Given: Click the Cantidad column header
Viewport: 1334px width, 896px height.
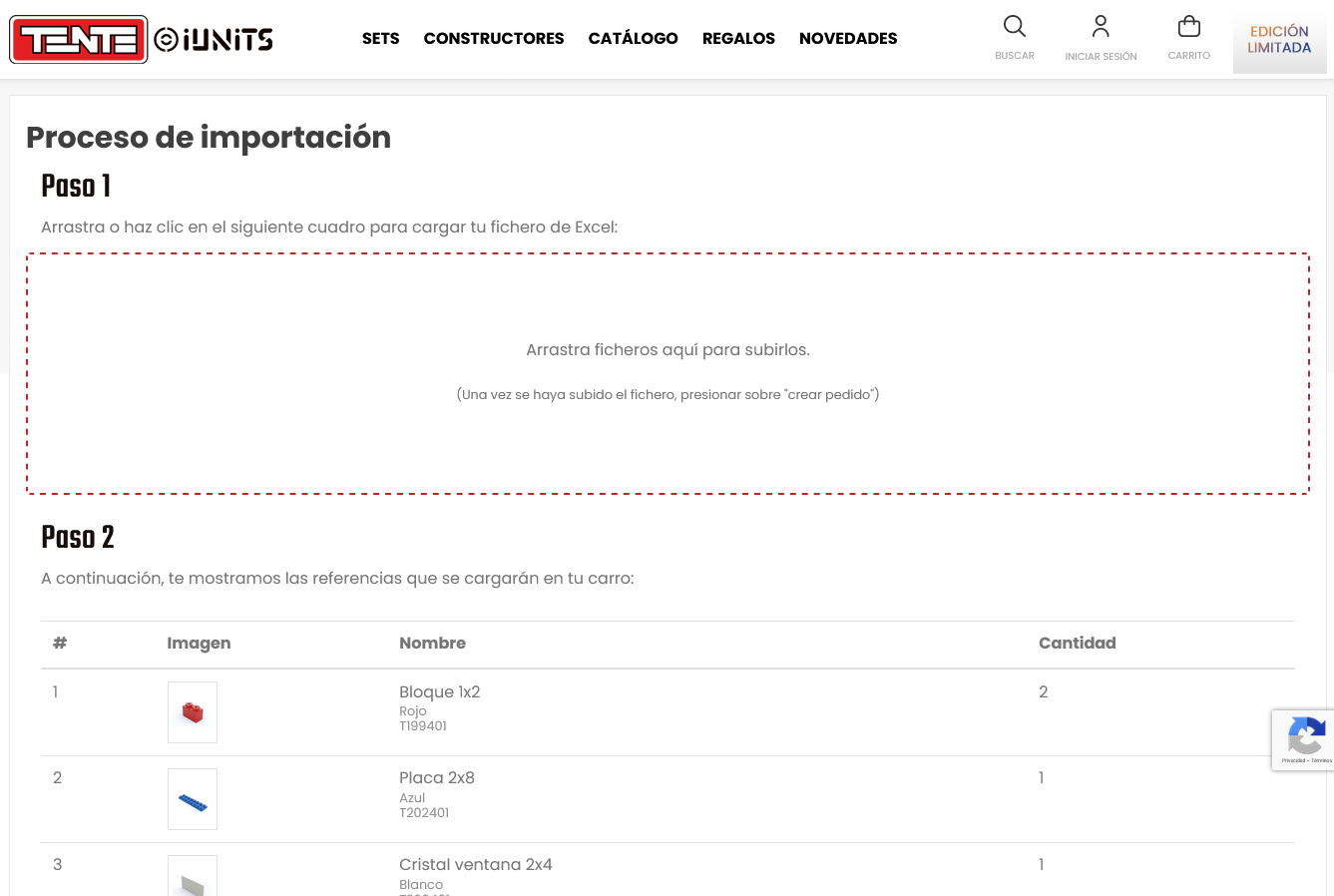Looking at the screenshot, I should click(x=1078, y=644).
